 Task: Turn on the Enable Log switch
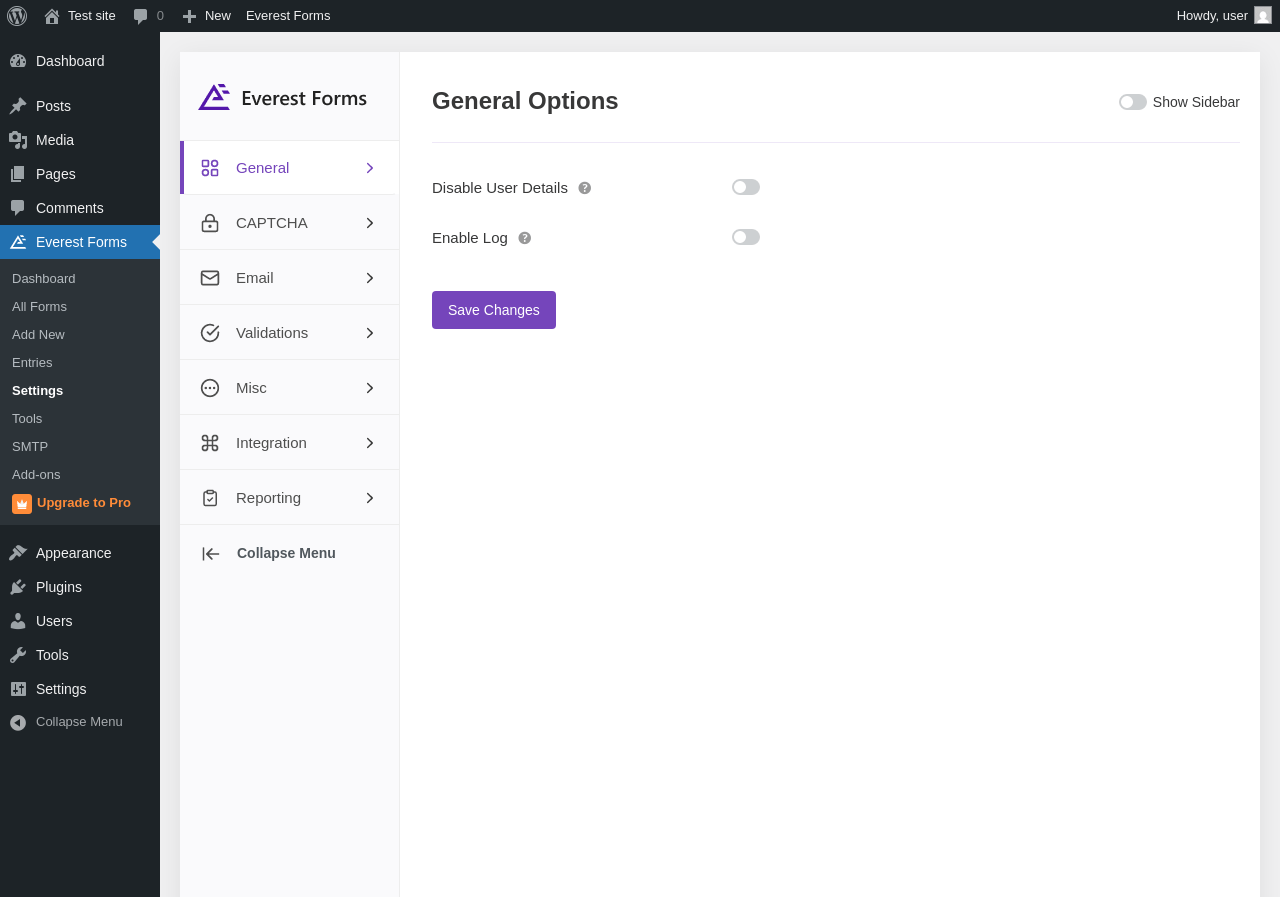746,237
